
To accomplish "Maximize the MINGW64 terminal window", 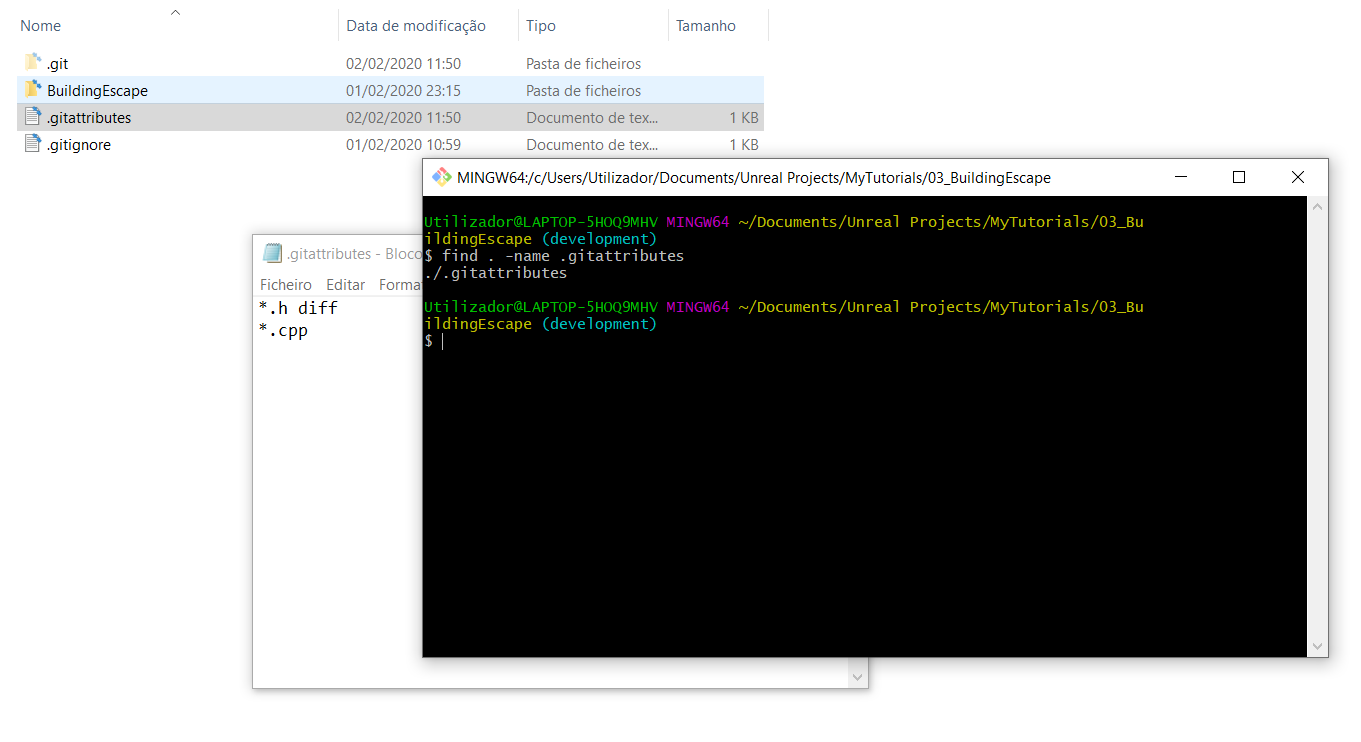I will 1238,176.
